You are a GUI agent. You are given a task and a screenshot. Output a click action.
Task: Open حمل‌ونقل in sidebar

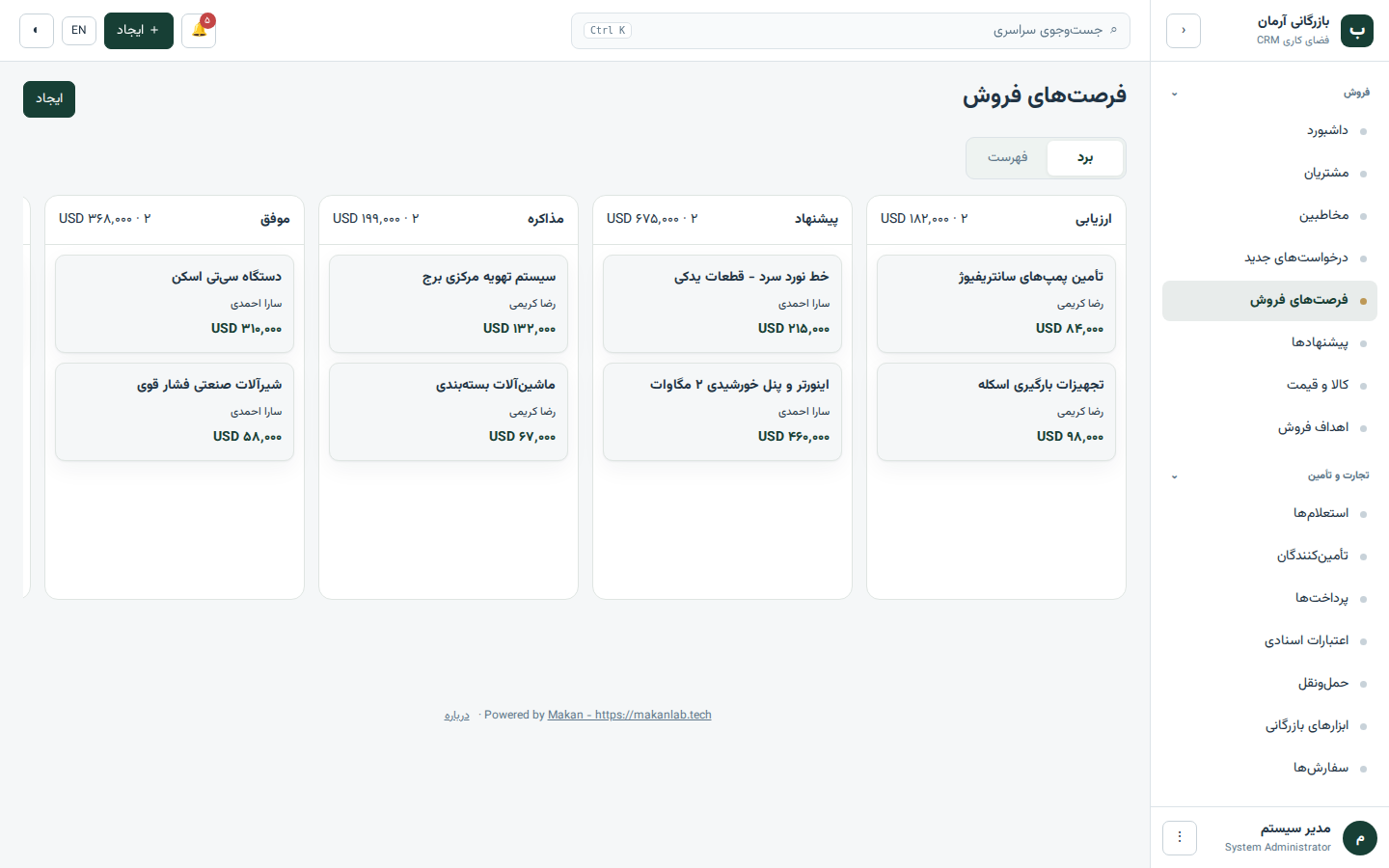pyautogui.click(x=1269, y=683)
